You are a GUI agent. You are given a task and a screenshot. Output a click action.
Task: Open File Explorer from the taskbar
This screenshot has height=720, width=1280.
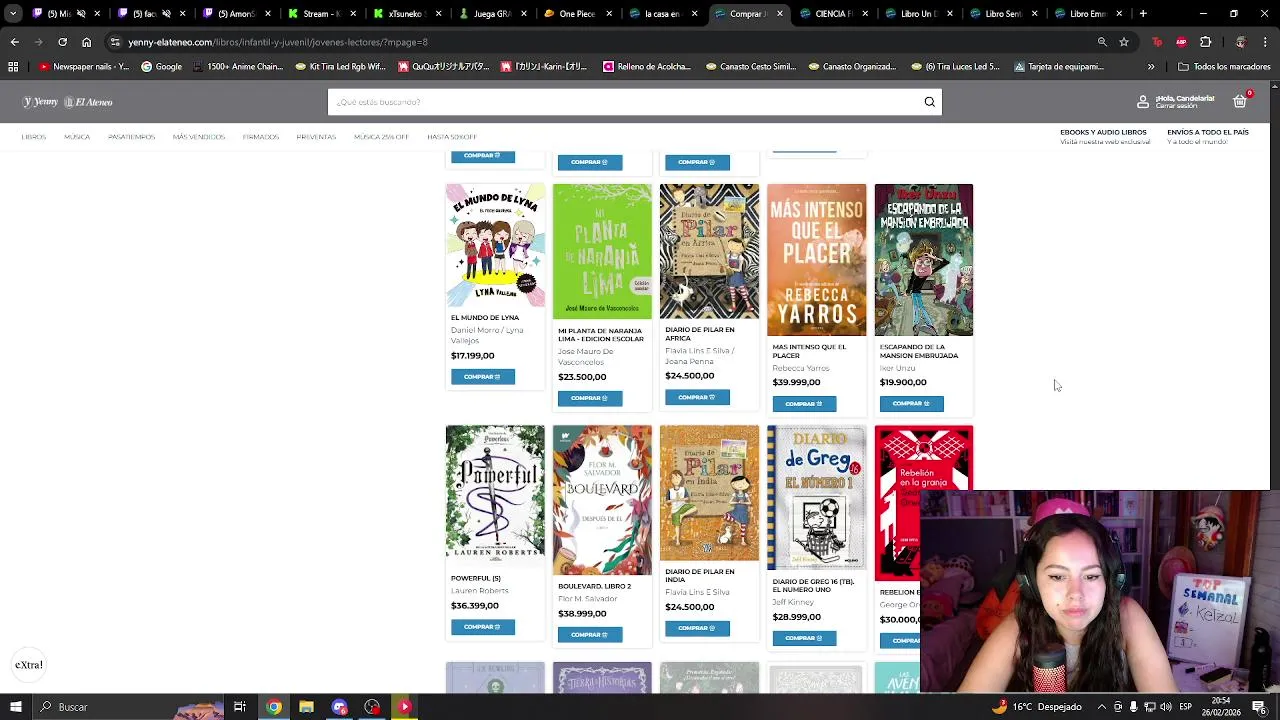coord(306,707)
